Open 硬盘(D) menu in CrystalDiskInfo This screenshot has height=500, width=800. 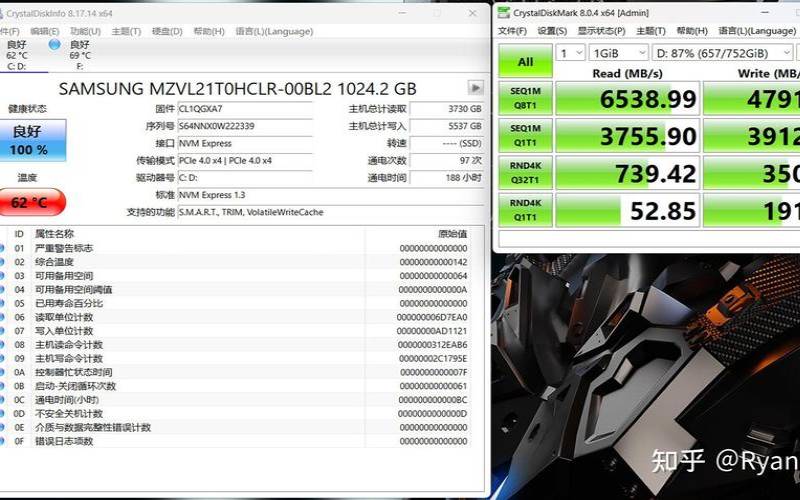click(x=167, y=31)
